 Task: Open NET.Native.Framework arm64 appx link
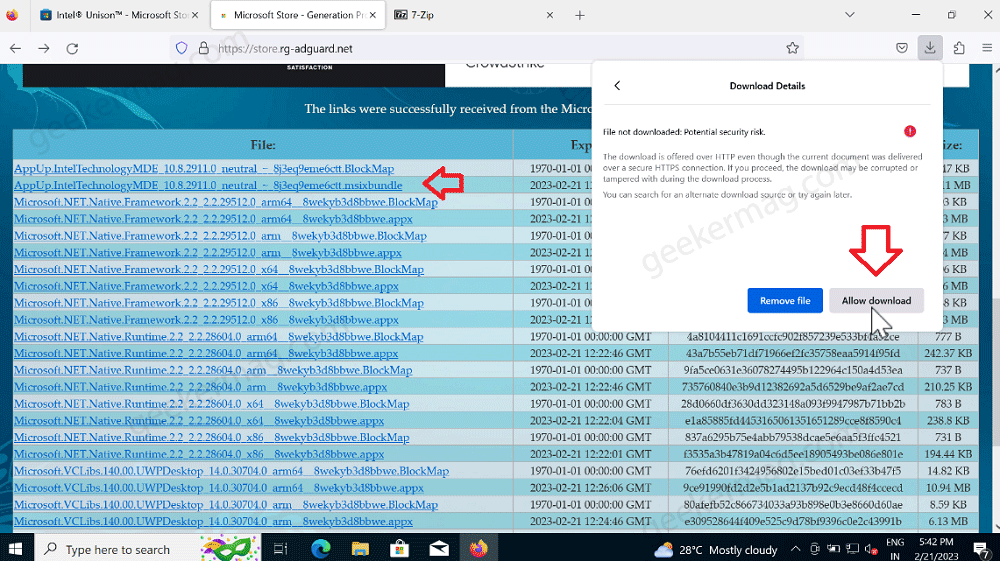tap(213, 219)
